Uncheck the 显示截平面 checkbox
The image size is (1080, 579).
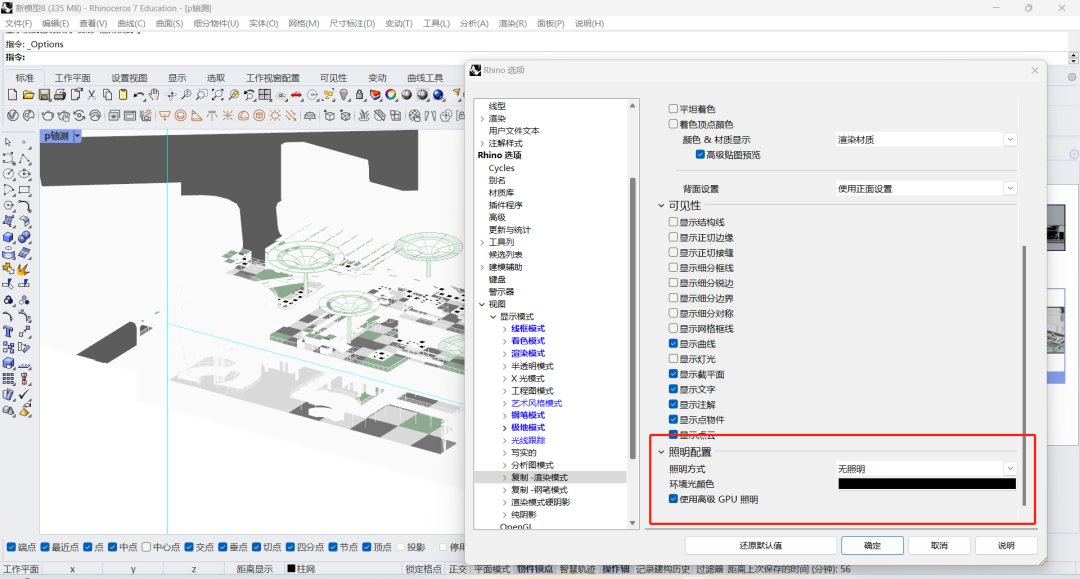tap(673, 374)
